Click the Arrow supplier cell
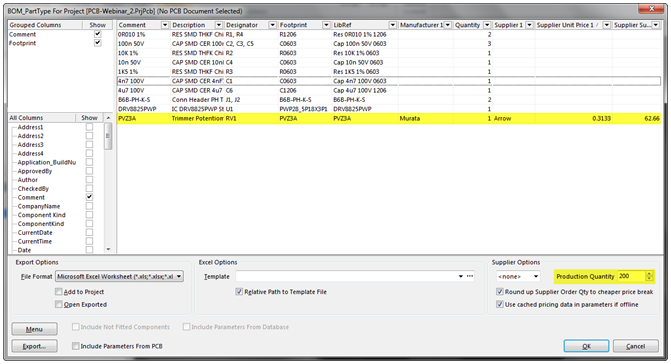This screenshot has height=364, width=671. (x=514, y=118)
